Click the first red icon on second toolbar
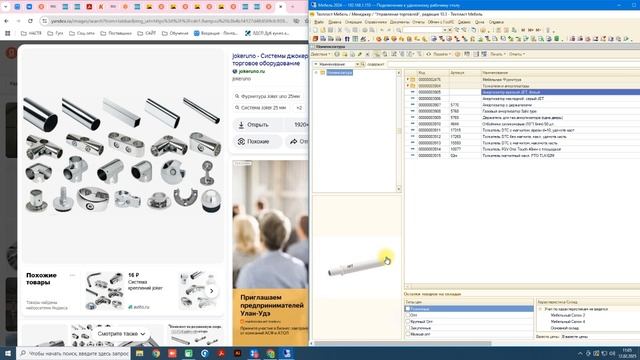The height and width of the screenshot is (360, 640). [316, 39]
